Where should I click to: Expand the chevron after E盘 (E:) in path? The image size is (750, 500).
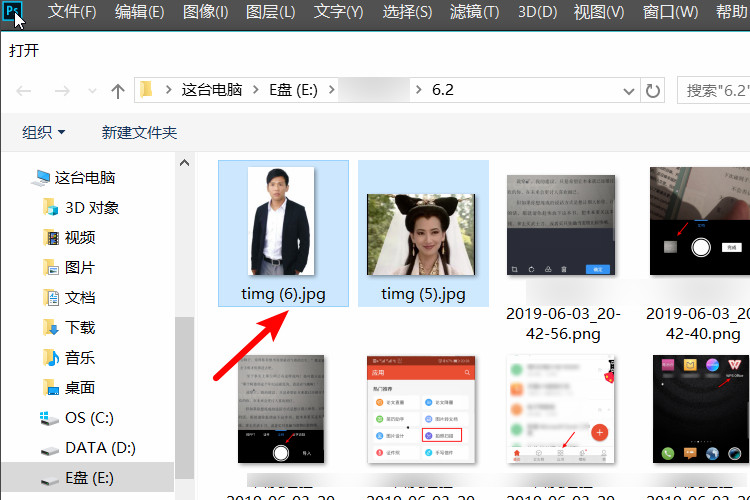coord(331,90)
